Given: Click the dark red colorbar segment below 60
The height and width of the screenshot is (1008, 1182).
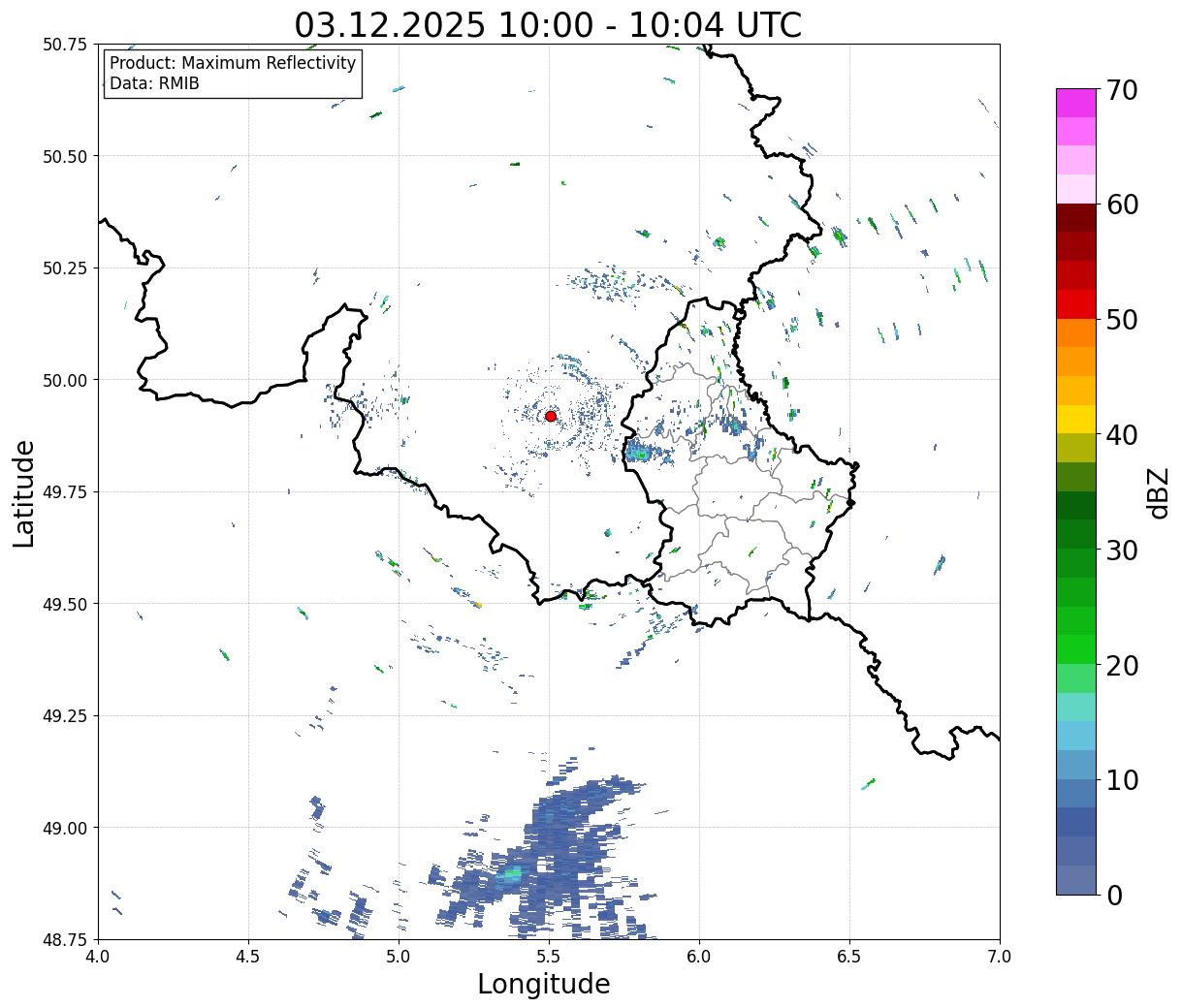Looking at the screenshot, I should 1076,218.
